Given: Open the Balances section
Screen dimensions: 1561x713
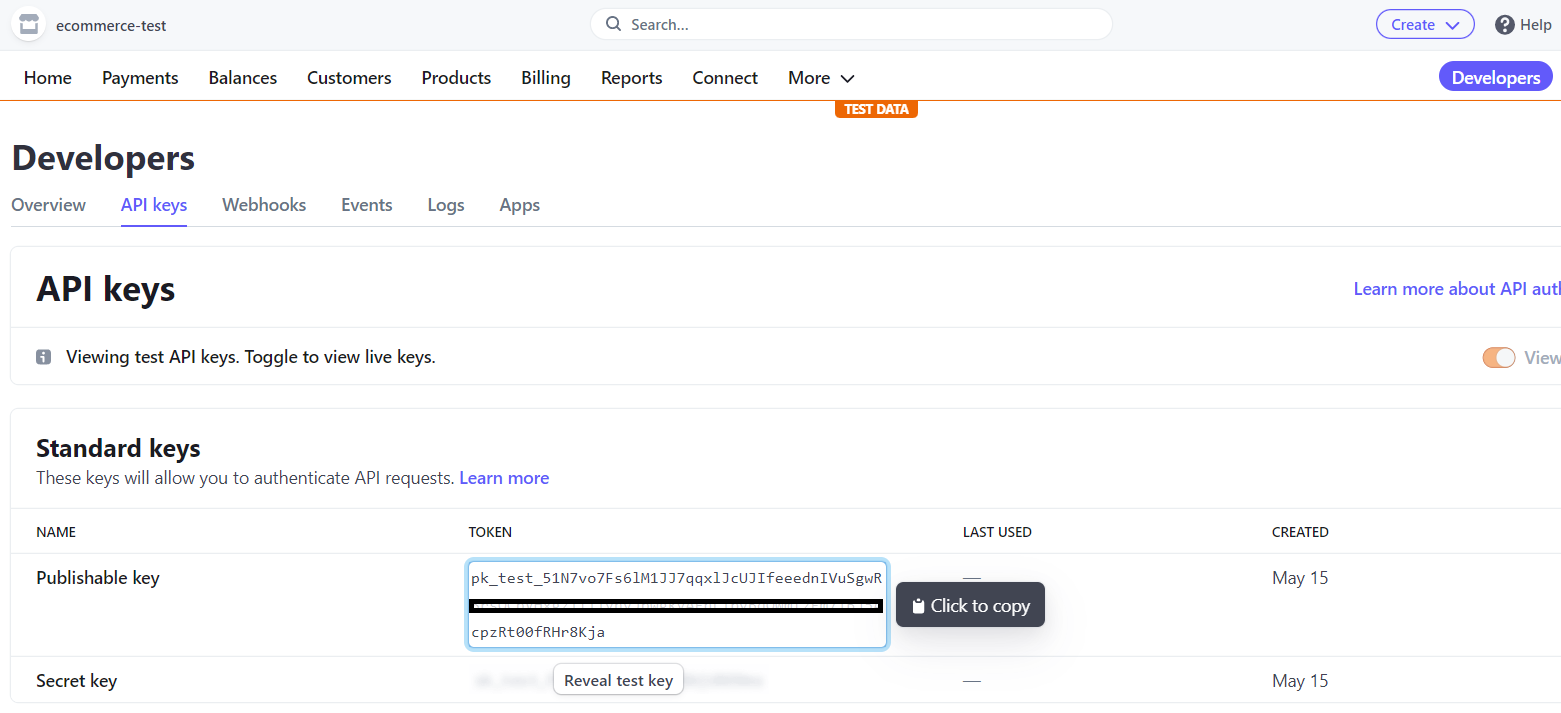Looking at the screenshot, I should 243,78.
